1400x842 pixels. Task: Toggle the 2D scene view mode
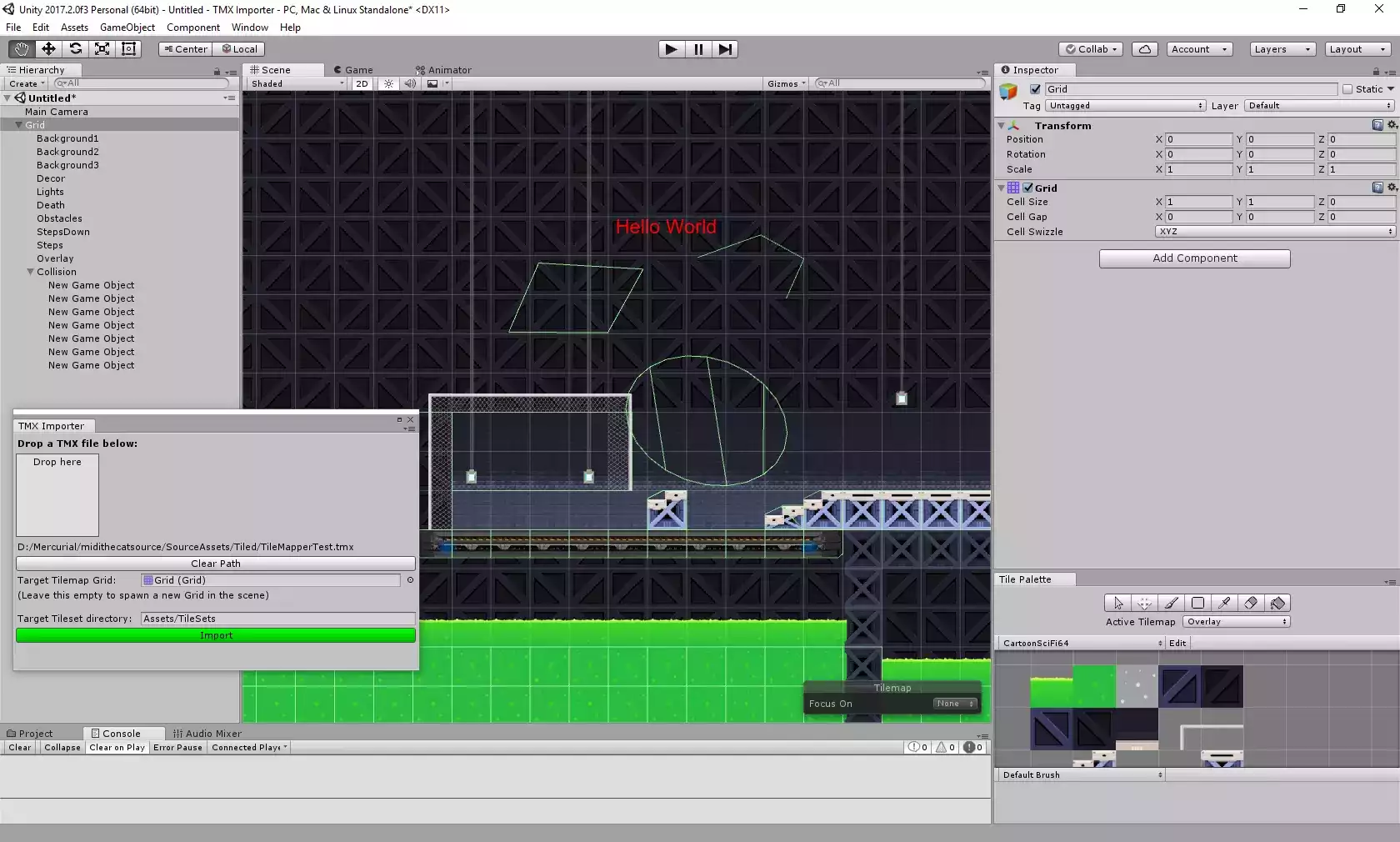(x=362, y=83)
